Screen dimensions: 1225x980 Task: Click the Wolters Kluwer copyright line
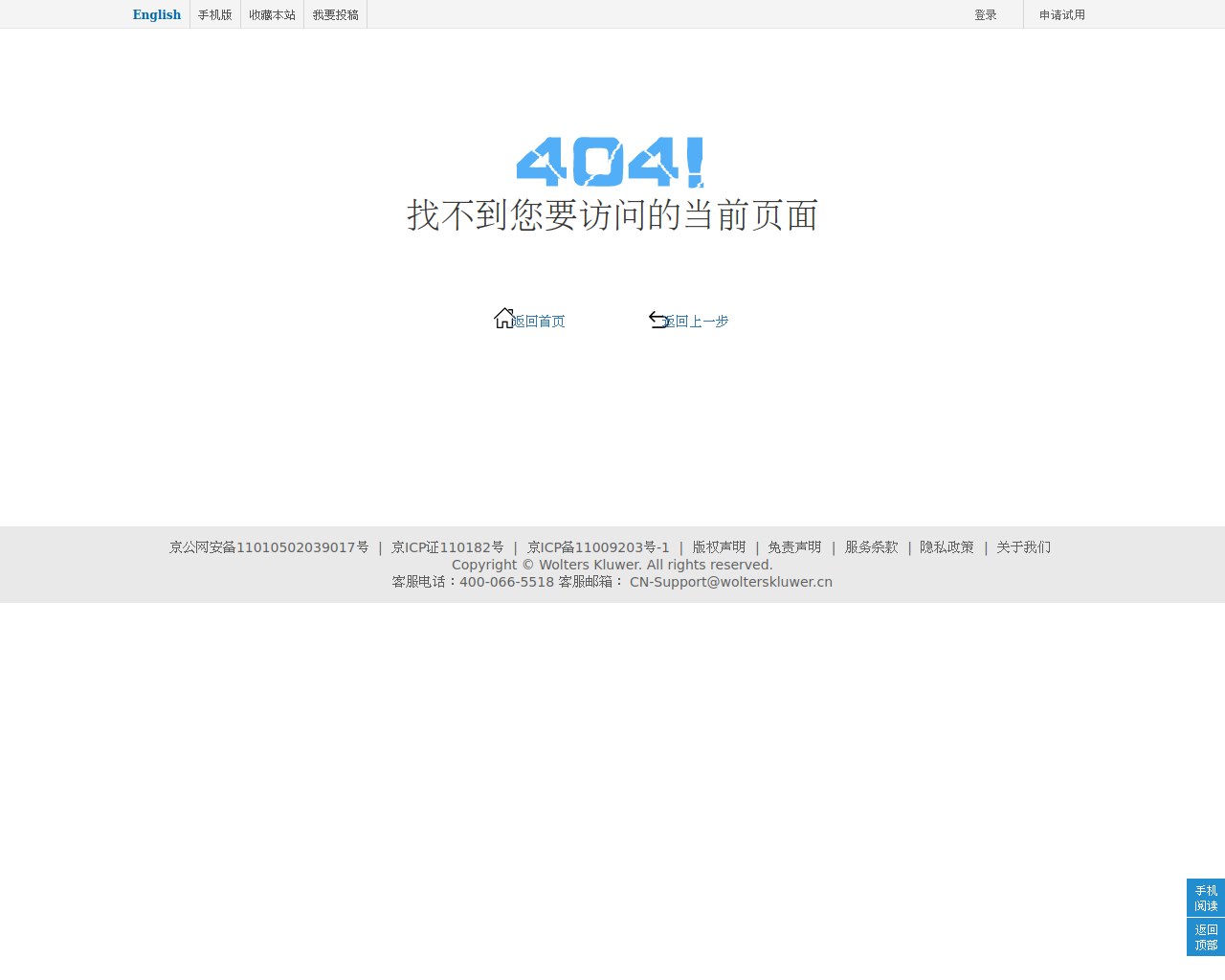coord(612,565)
